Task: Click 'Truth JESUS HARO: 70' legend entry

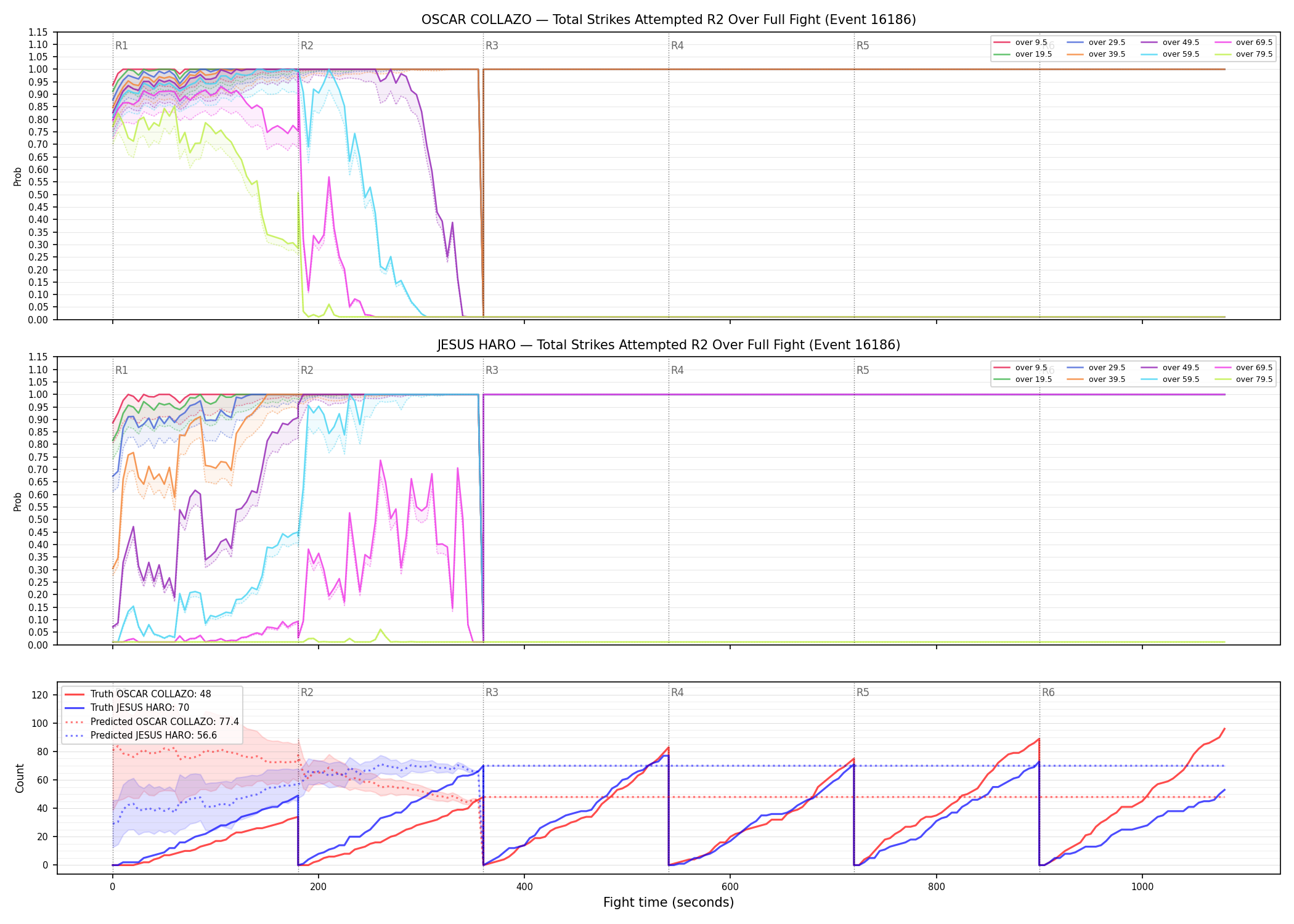Action: (x=127, y=708)
